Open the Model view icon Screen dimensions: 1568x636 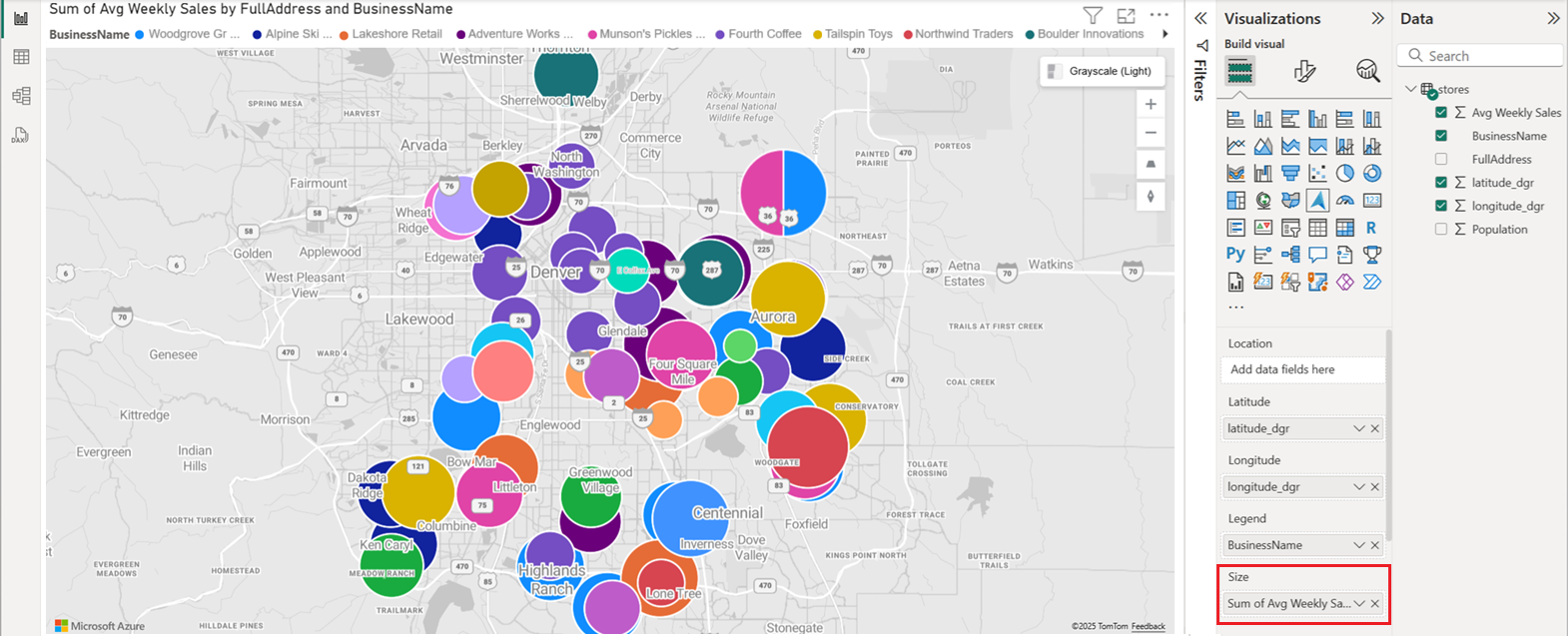click(x=21, y=96)
